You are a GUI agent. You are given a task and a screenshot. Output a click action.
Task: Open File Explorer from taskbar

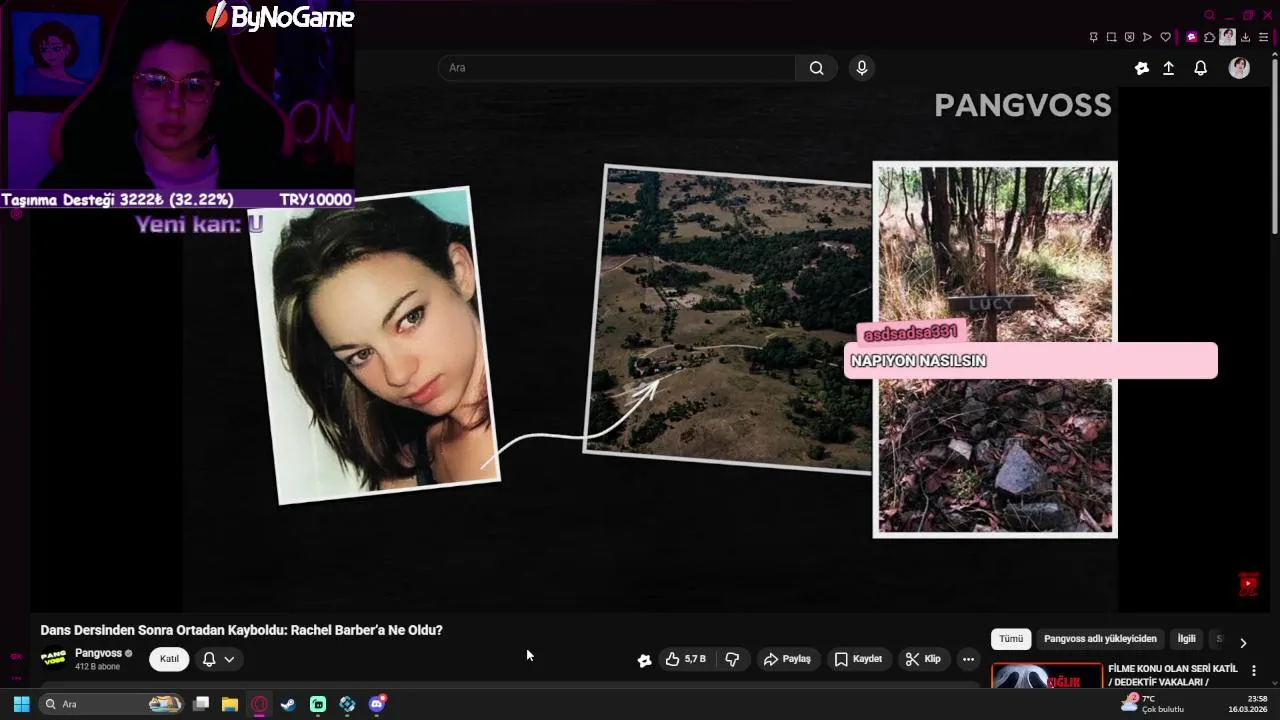(x=230, y=704)
